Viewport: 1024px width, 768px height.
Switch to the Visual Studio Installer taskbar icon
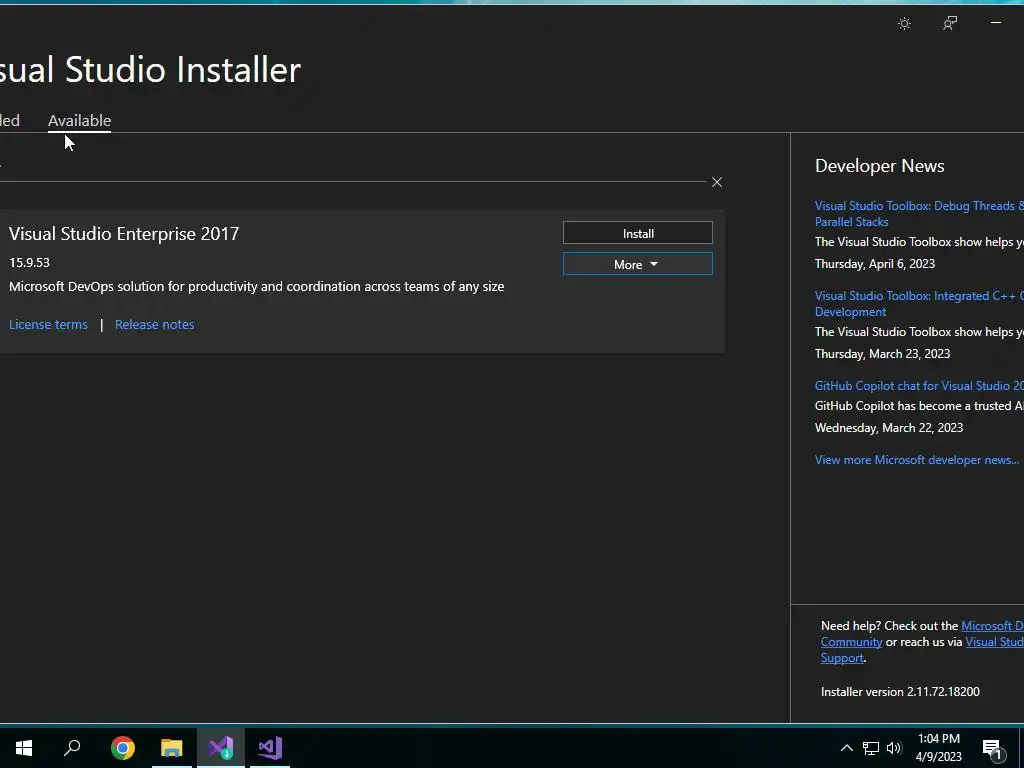click(221, 748)
